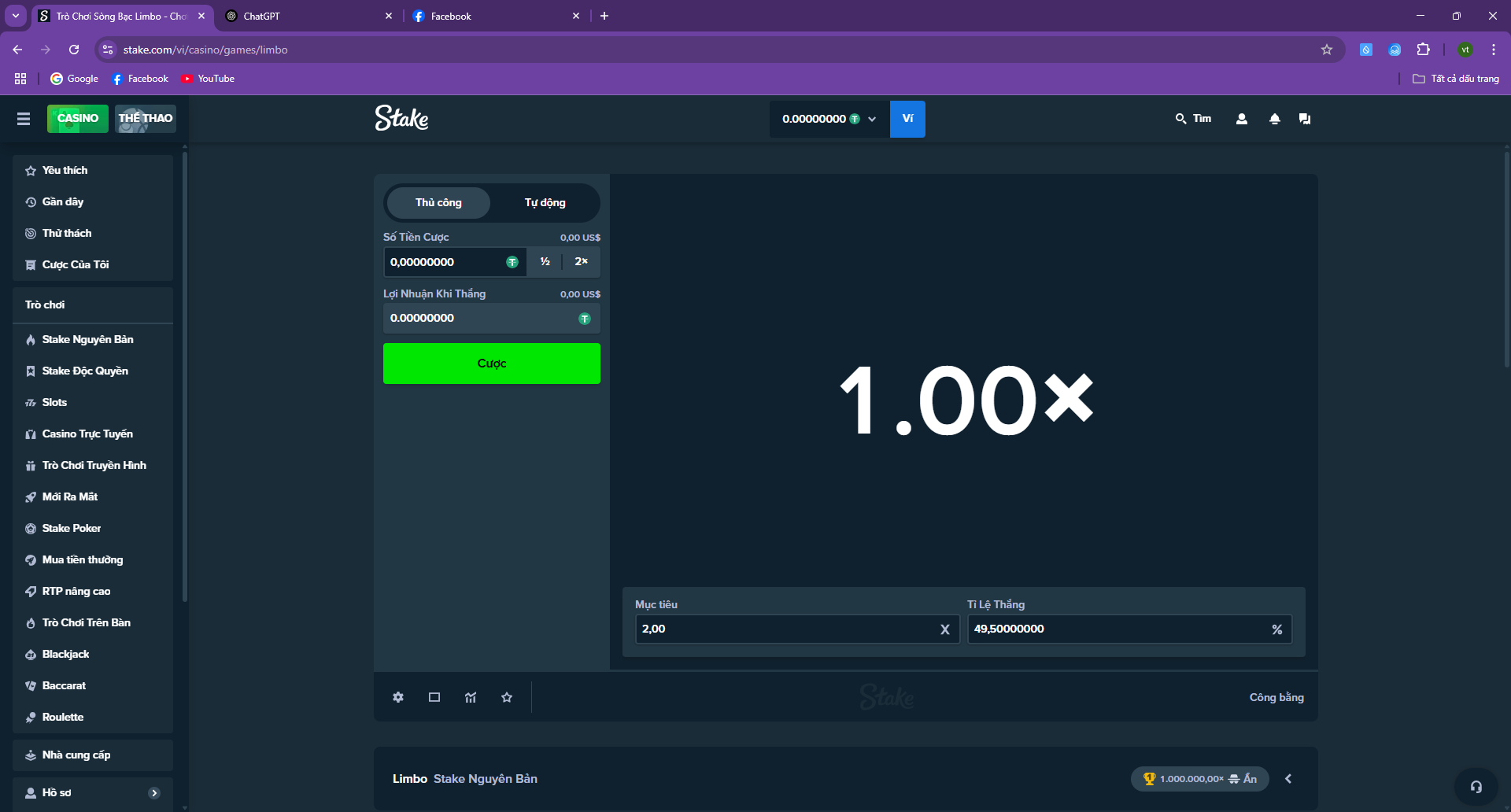Select the Thủ công mode

point(438,203)
